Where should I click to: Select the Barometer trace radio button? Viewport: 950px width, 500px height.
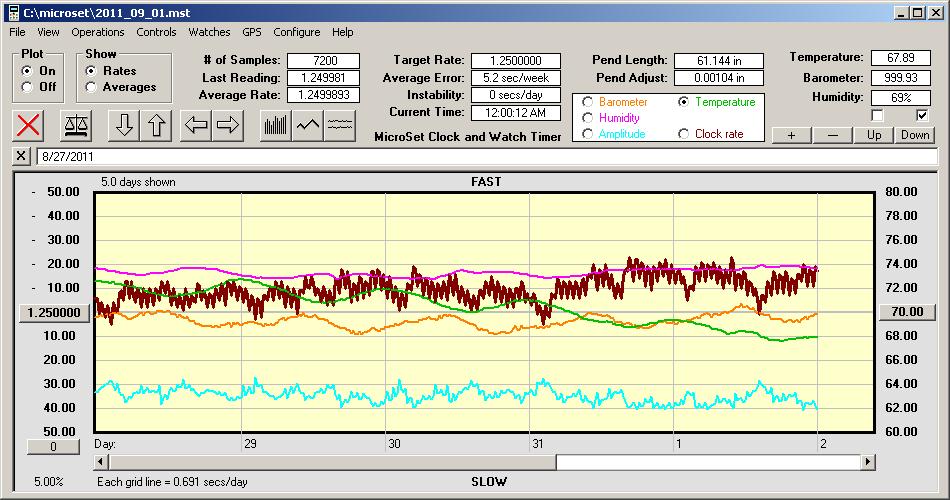click(x=587, y=102)
